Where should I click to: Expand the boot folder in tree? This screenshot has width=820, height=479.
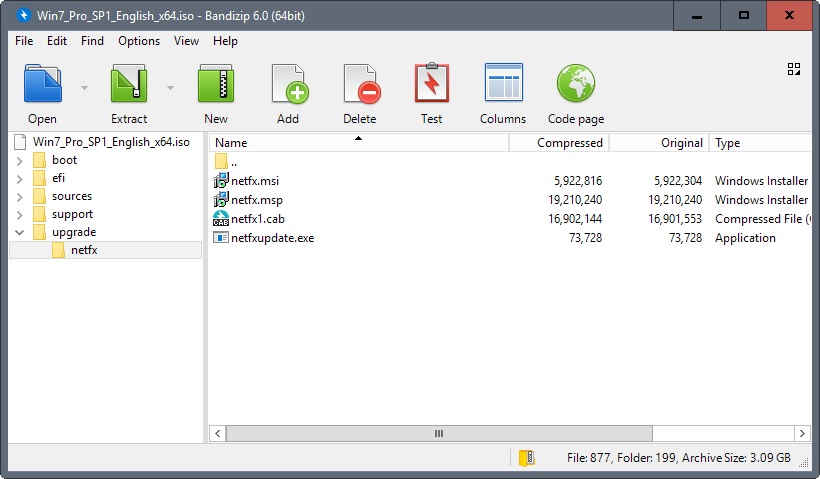point(20,161)
